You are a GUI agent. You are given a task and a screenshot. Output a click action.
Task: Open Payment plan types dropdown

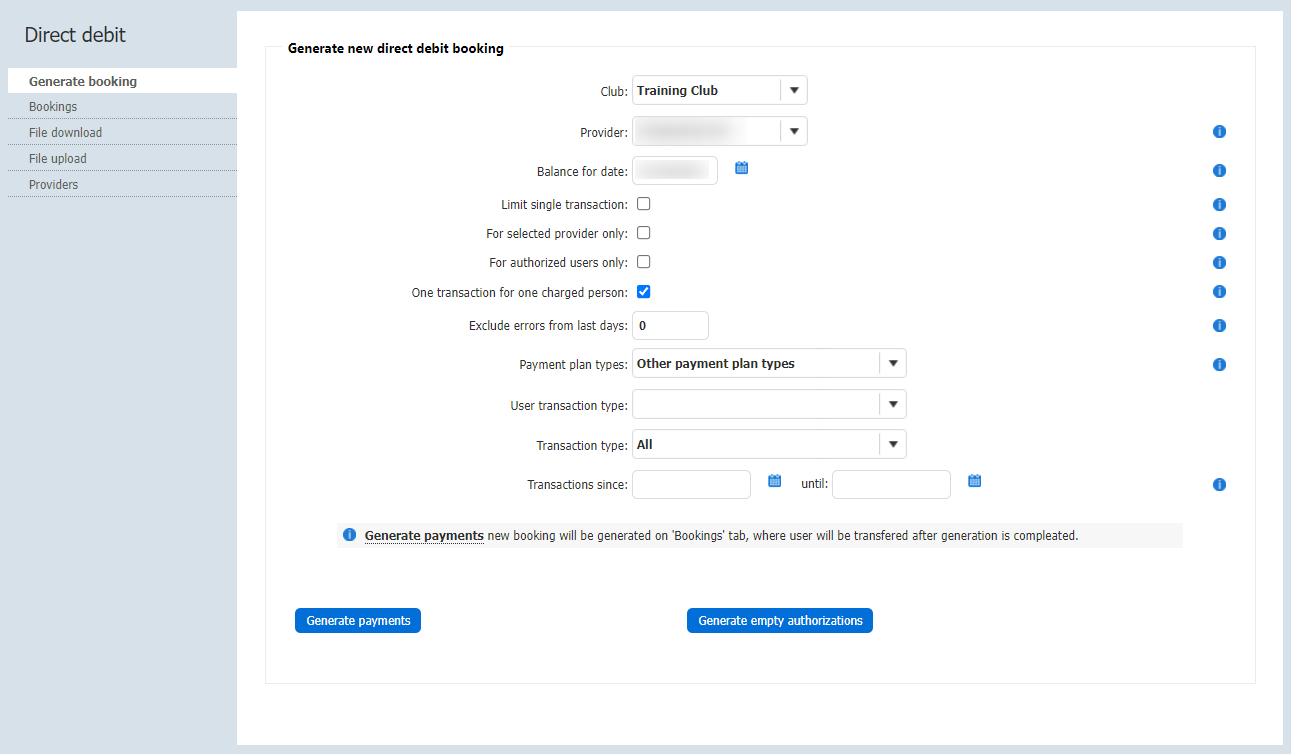pyautogui.click(x=893, y=363)
